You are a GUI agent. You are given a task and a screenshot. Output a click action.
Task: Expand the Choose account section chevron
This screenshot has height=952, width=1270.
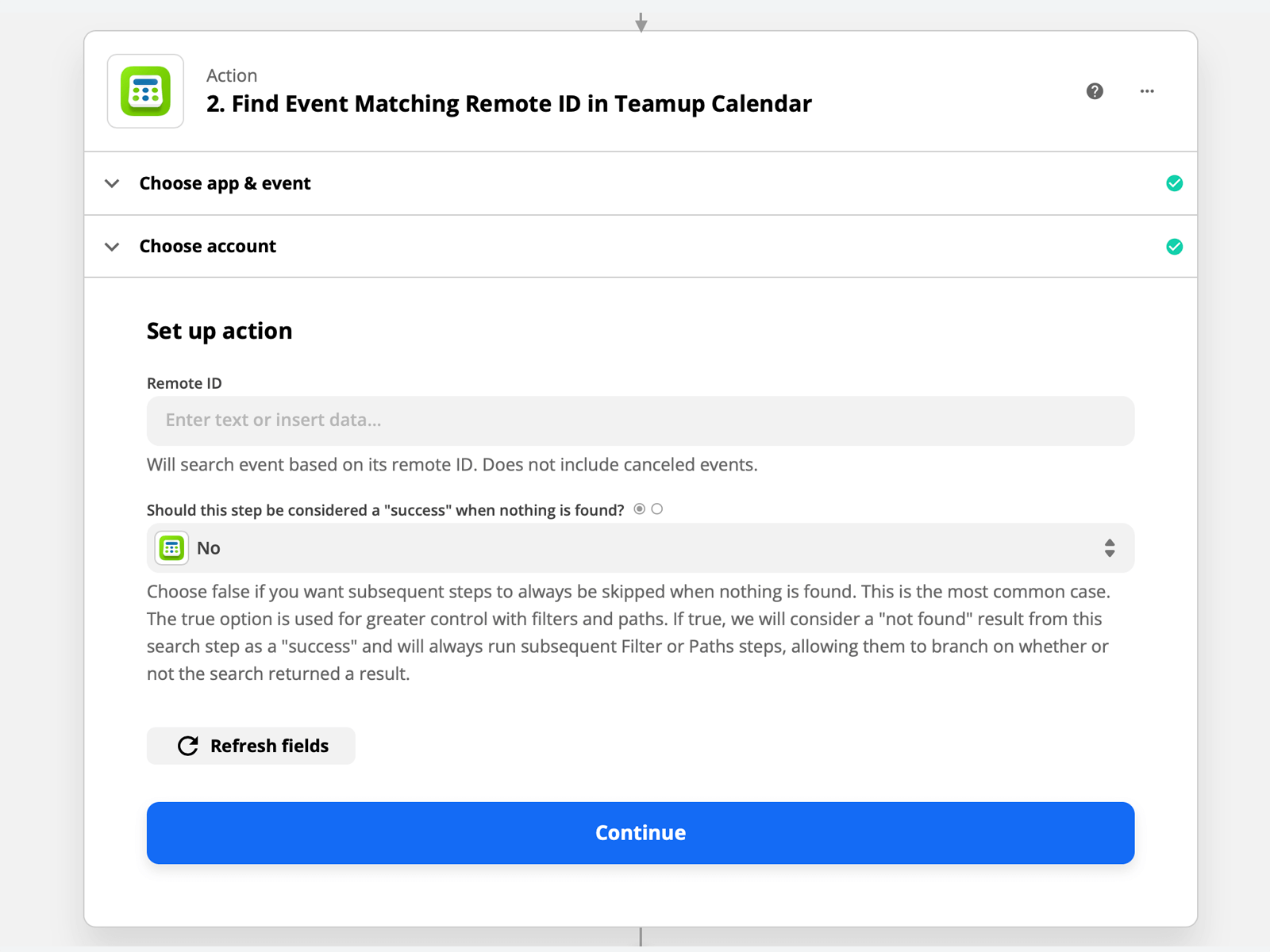click(112, 247)
